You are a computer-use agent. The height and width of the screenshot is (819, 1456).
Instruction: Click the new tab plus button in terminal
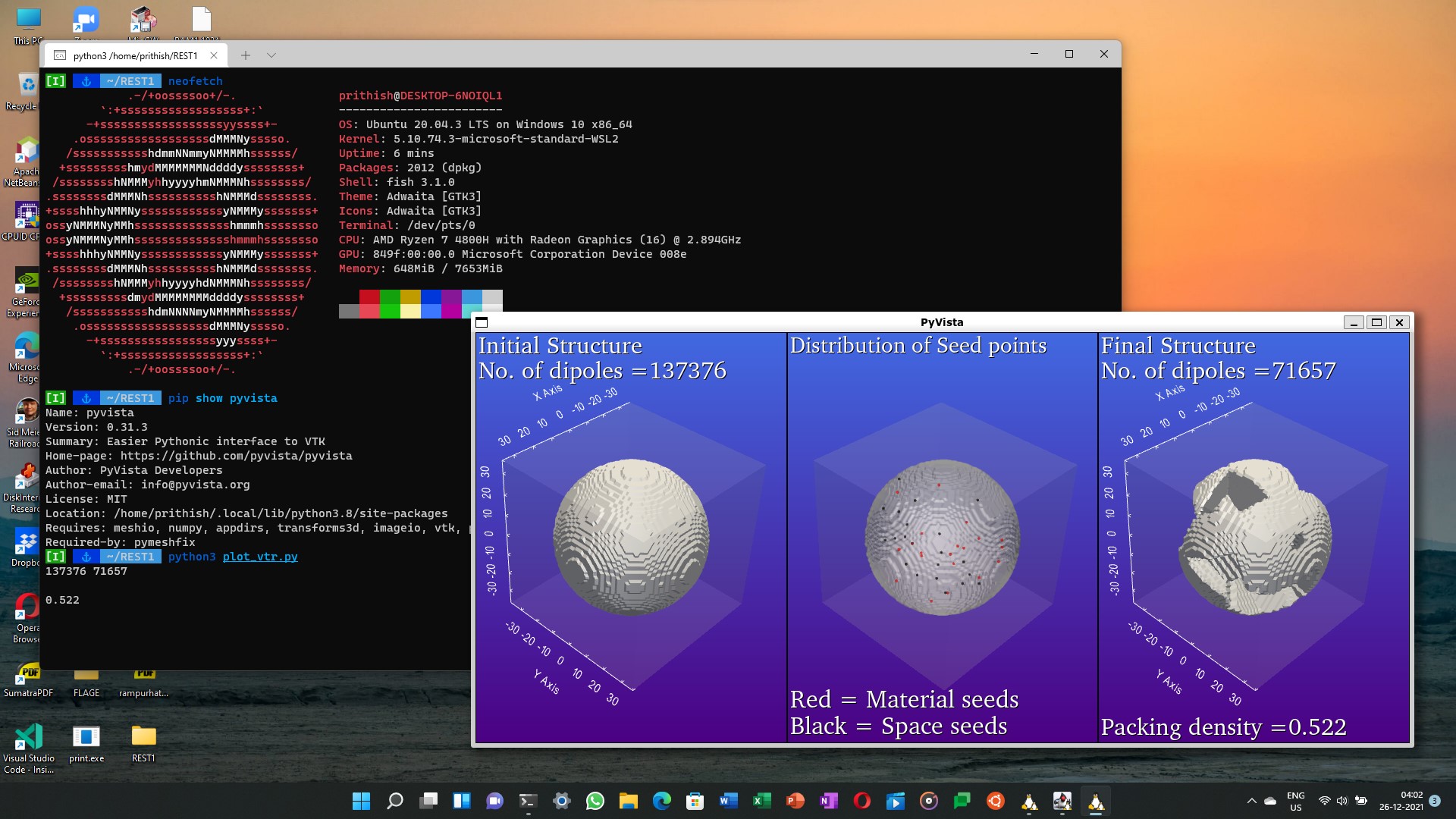click(x=246, y=55)
